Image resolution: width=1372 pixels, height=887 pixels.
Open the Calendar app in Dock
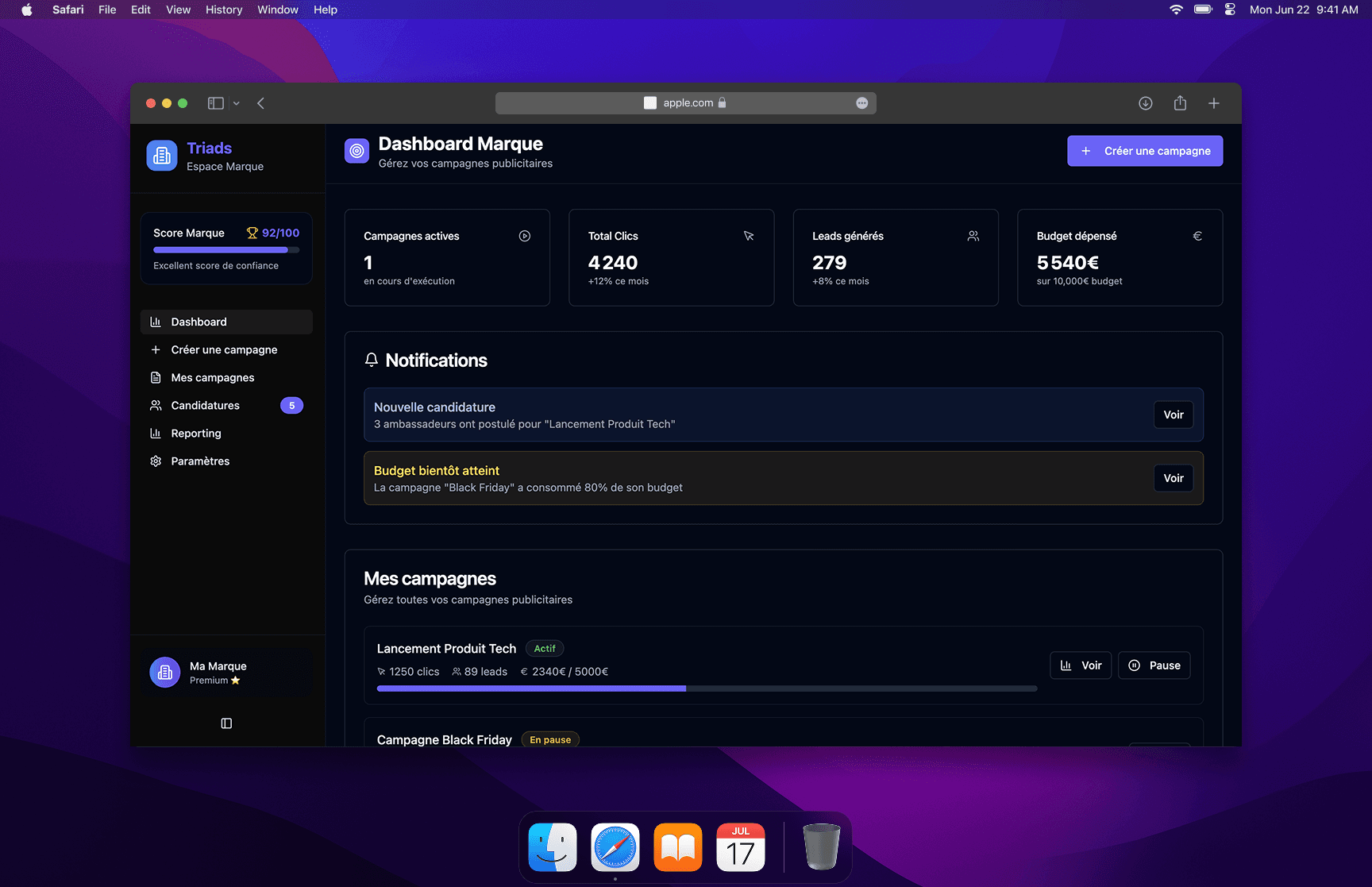coord(741,847)
